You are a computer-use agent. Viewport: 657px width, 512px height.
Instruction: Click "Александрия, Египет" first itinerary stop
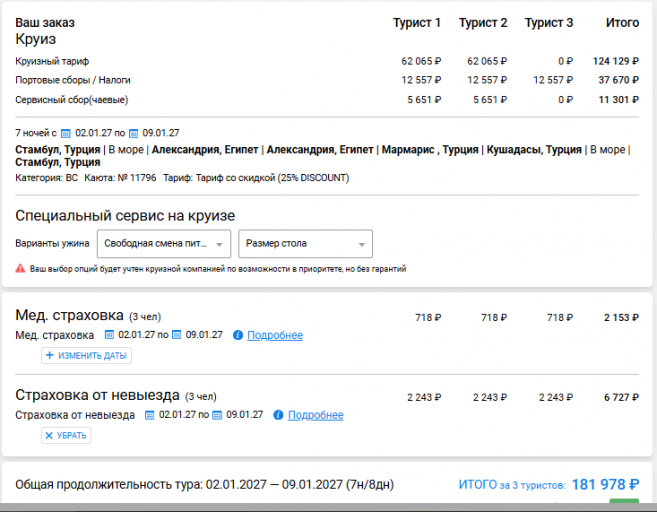[205, 150]
